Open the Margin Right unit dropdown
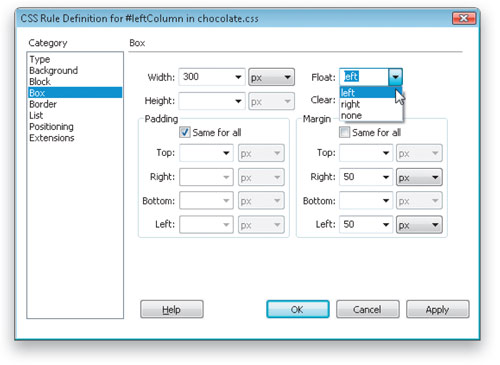500x365 pixels. (419, 177)
